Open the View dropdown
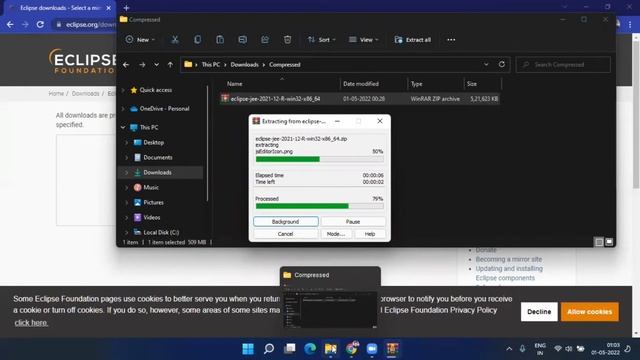640x360 pixels. click(x=363, y=40)
